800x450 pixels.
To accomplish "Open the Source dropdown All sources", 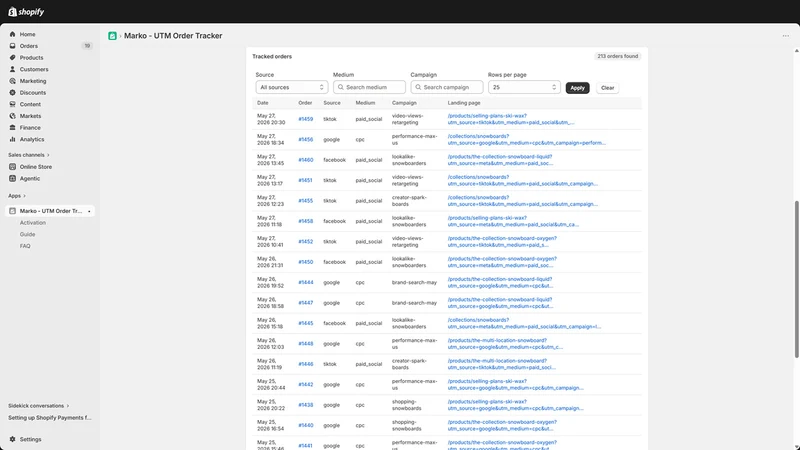I will point(292,87).
